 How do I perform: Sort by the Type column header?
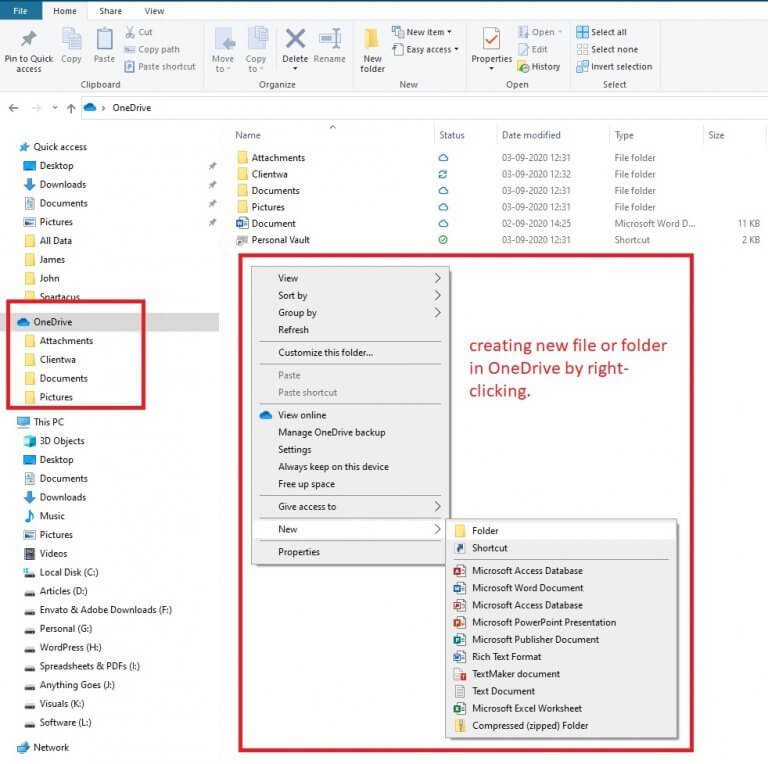coord(624,135)
